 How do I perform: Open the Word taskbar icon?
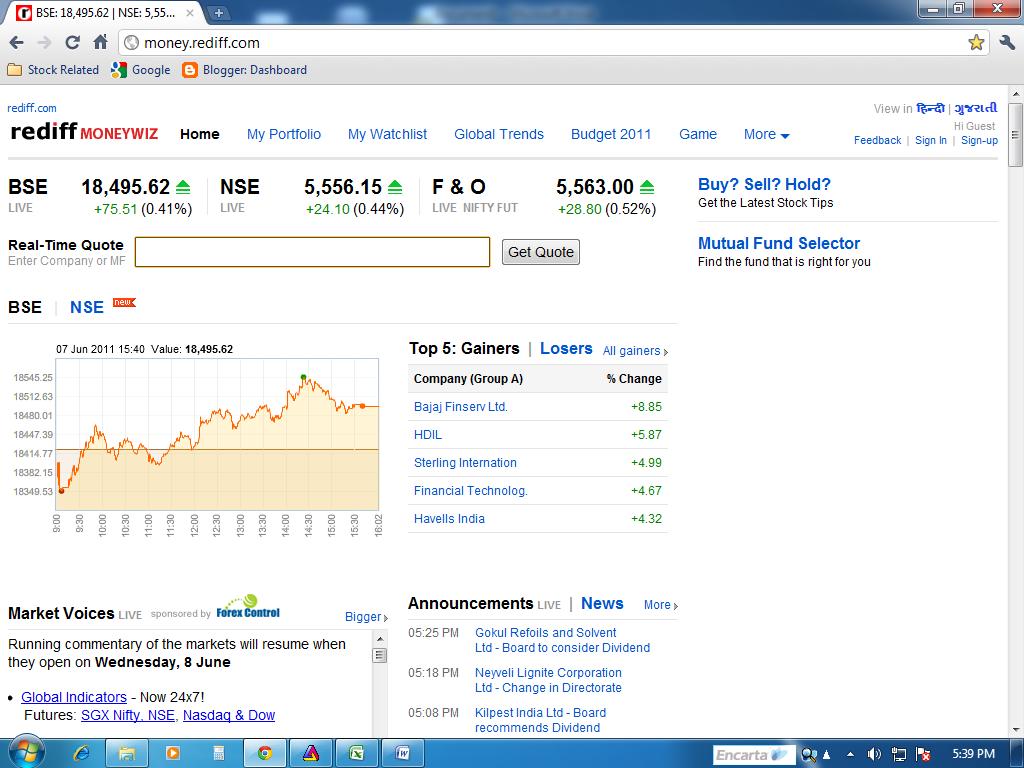pyautogui.click(x=402, y=754)
